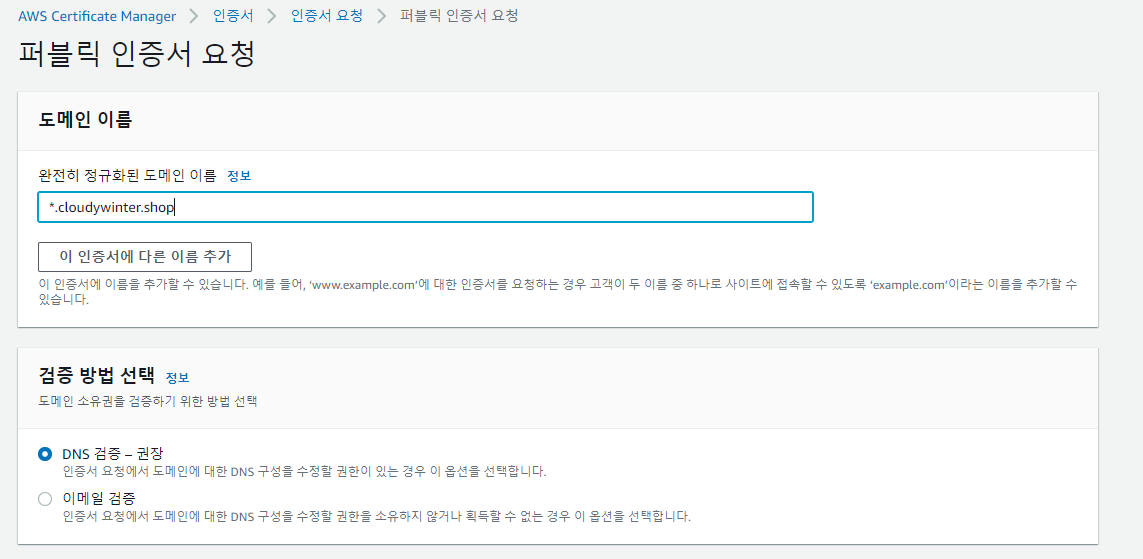Click the 검증 방법 선택 section heading
This screenshot has height=559, width=1143.
coord(96,376)
